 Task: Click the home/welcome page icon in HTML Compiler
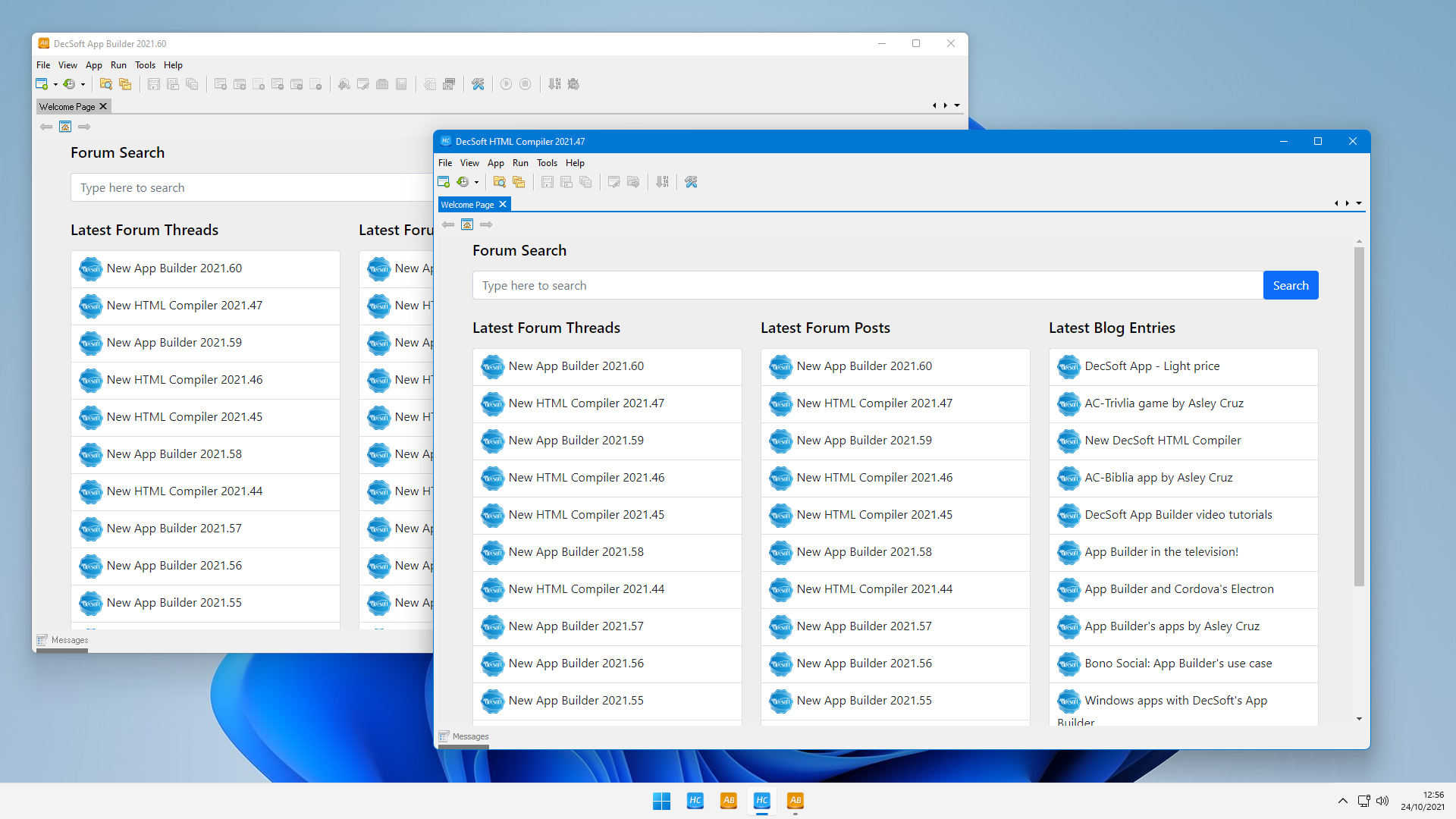[x=467, y=225]
